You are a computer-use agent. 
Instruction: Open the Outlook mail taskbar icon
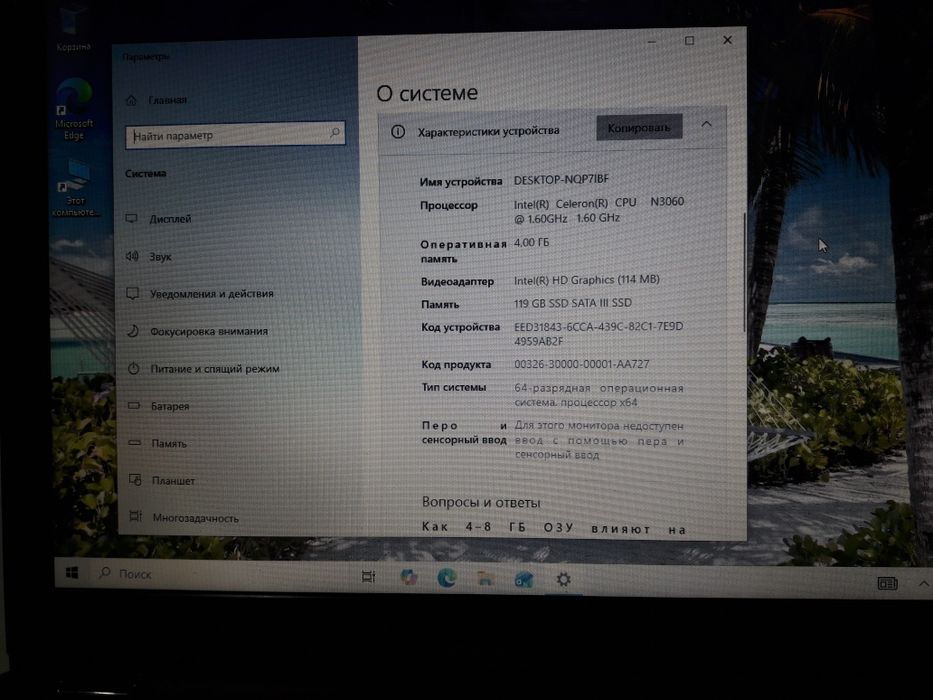524,579
